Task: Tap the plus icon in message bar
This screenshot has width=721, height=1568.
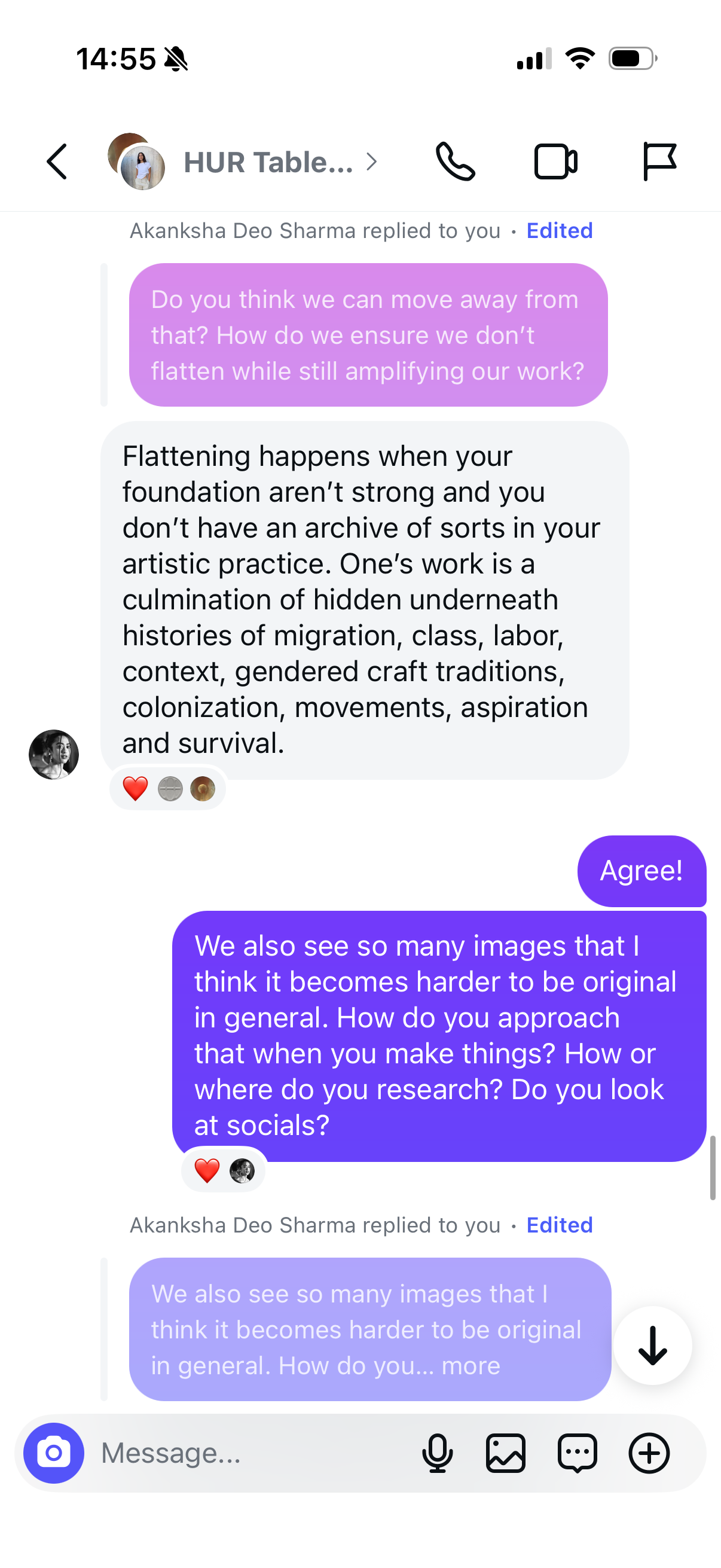Action: click(649, 1453)
